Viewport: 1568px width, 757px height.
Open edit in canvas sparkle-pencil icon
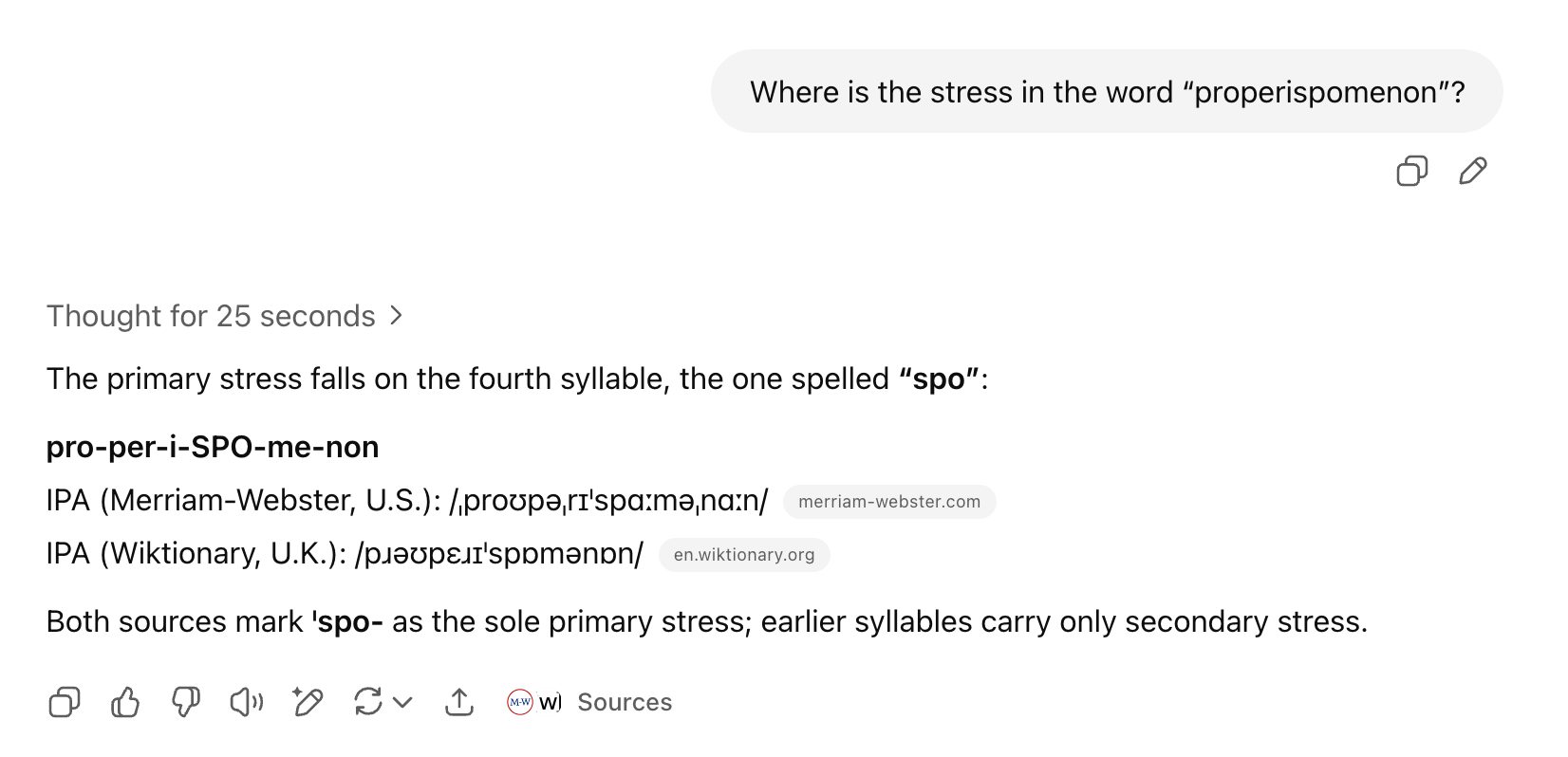(308, 702)
